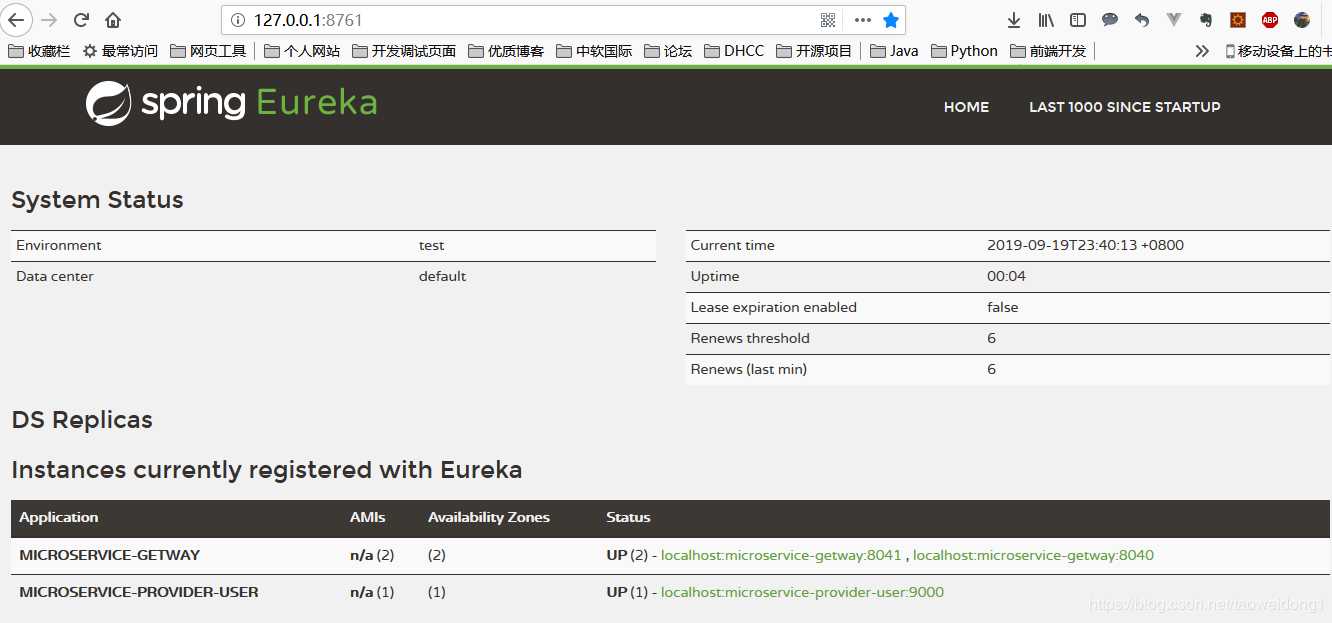Select the Uptime value 00:04
This screenshot has width=1332, height=623.
coord(1006,276)
